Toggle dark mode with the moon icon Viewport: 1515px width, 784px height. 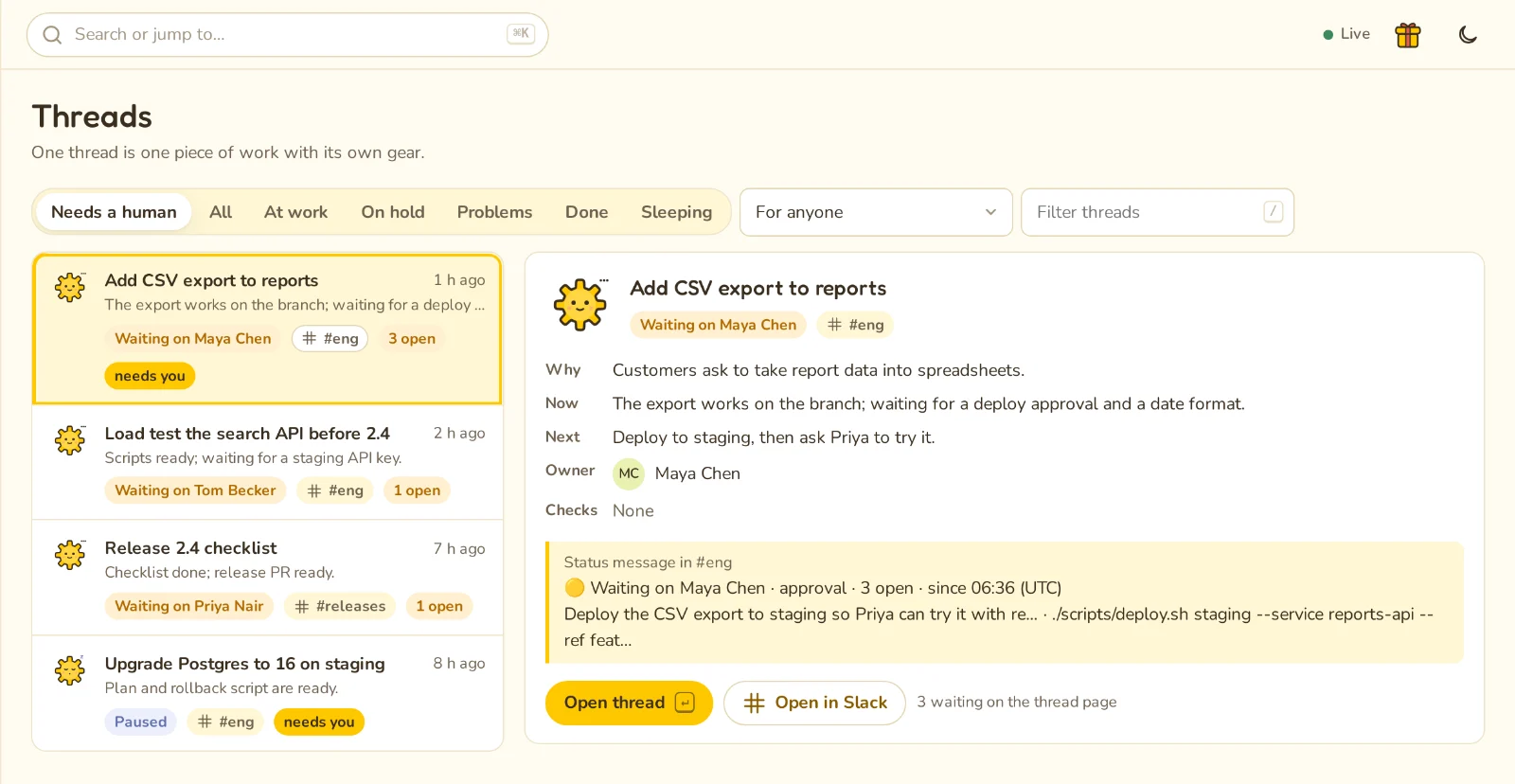(1468, 35)
